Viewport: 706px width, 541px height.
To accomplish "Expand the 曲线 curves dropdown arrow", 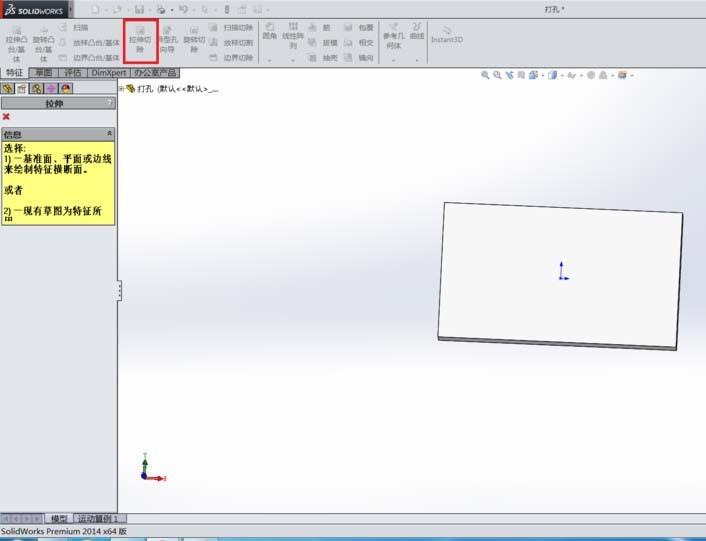I will click(417, 59).
